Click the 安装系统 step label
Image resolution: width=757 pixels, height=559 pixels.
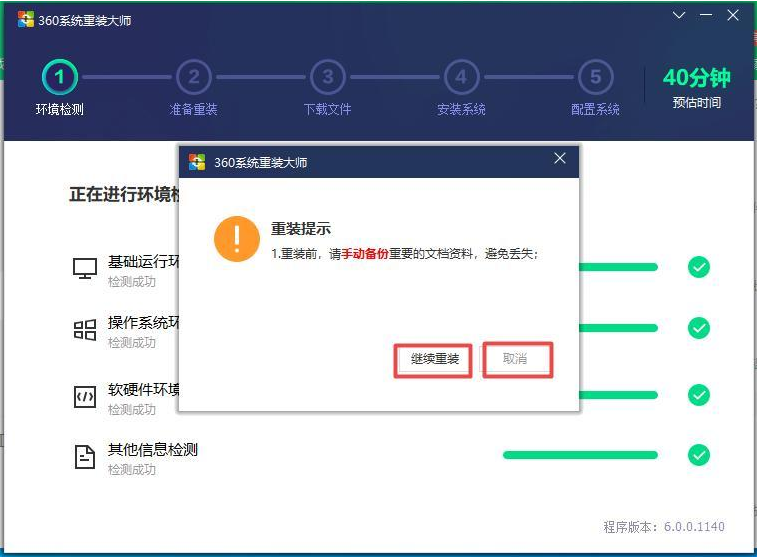coord(461,109)
